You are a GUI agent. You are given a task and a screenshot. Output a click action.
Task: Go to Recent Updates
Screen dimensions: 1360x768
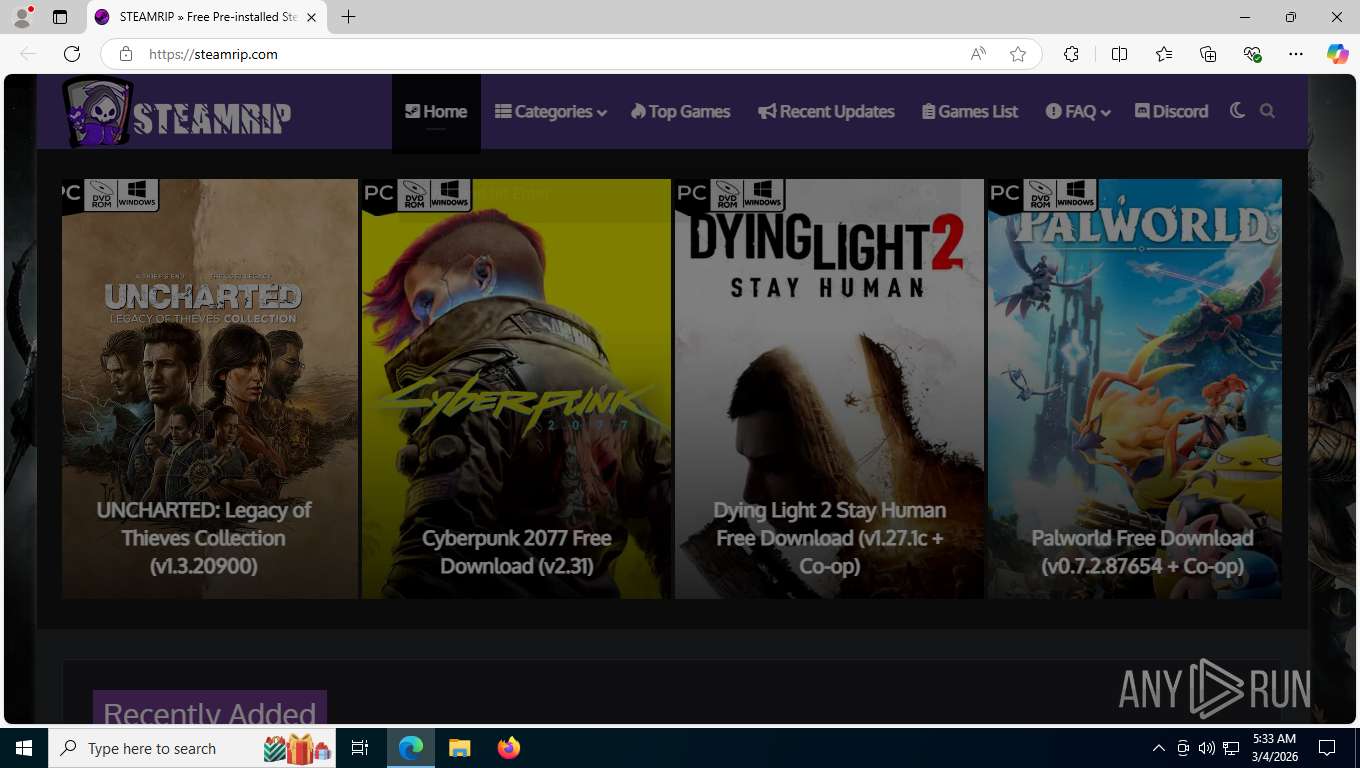tap(826, 112)
